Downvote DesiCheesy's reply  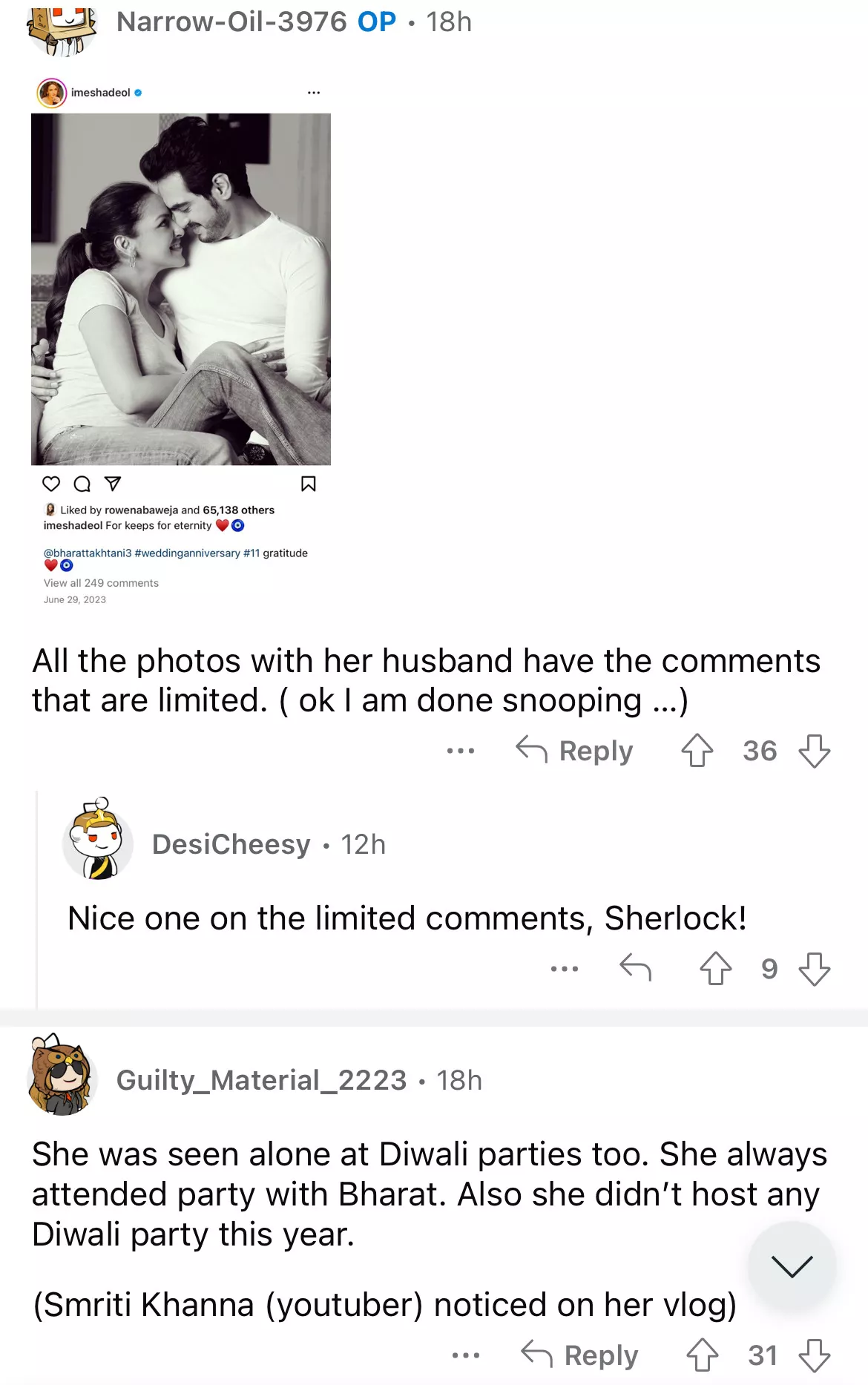coord(814,968)
